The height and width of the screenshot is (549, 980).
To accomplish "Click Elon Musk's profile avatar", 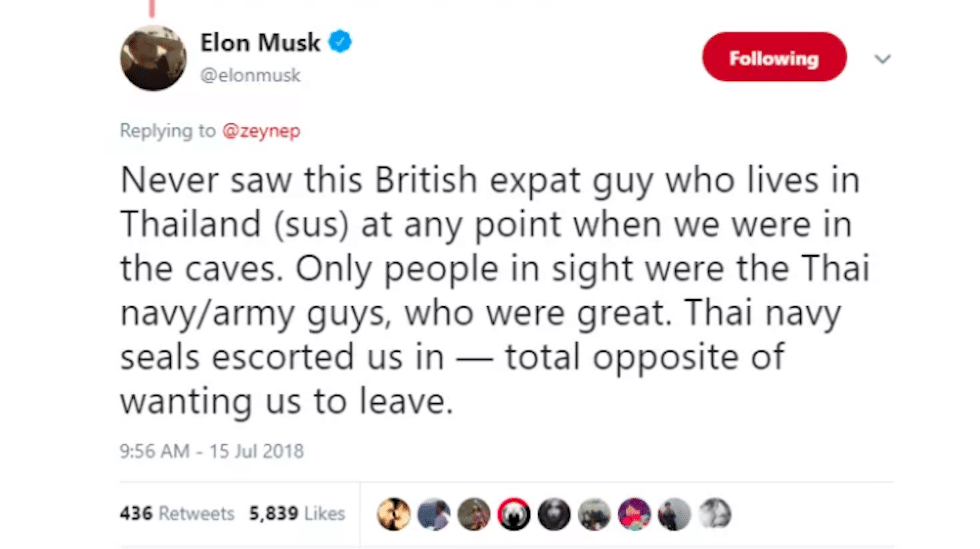I will tap(153, 58).
